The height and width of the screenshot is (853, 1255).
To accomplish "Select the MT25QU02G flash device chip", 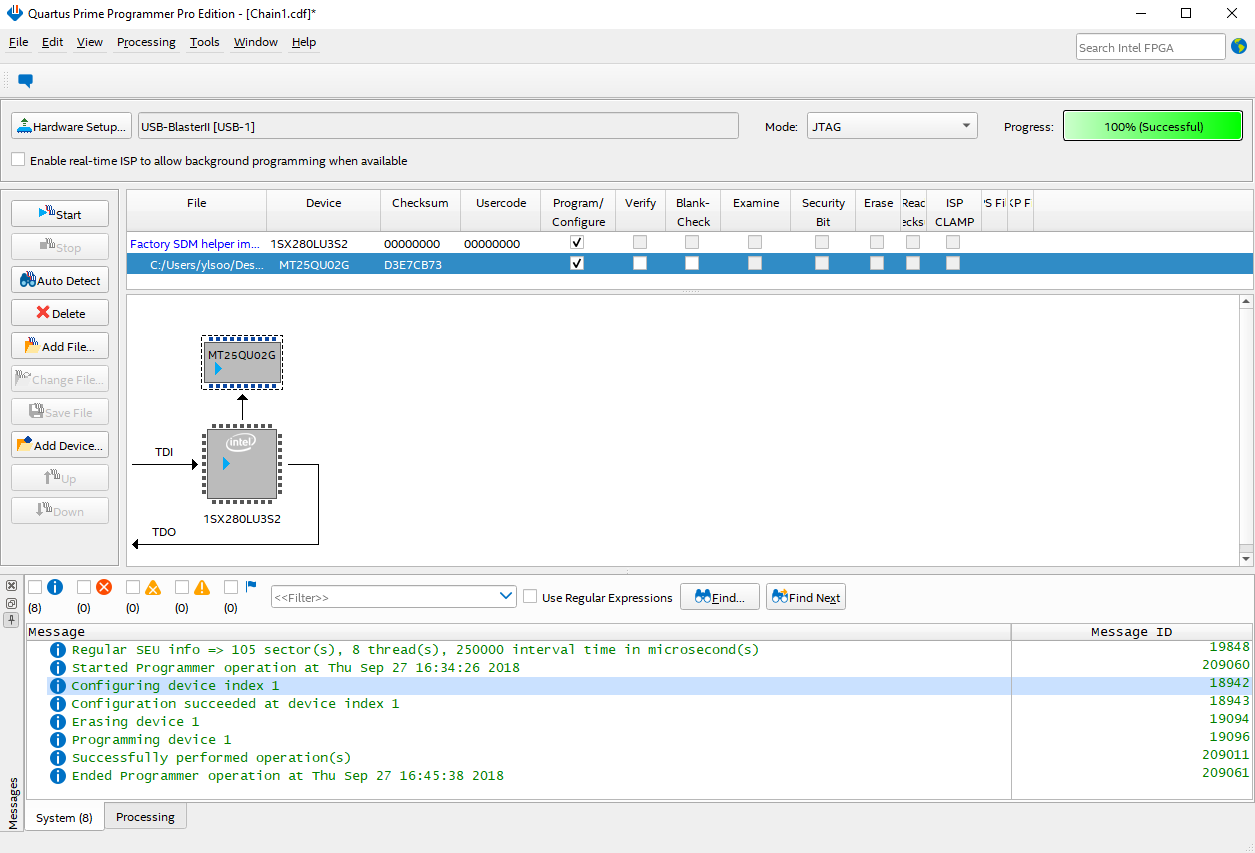I will tap(241, 362).
